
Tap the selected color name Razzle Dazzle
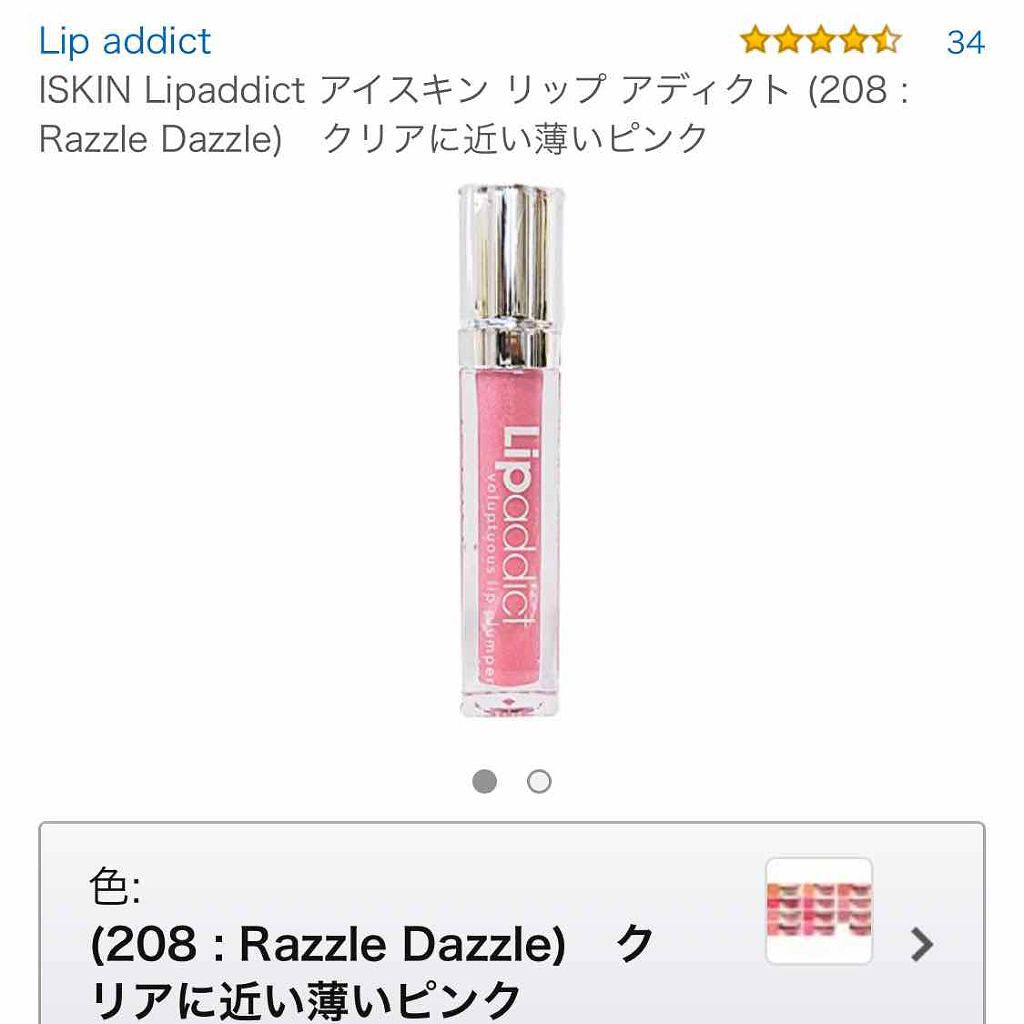point(402,945)
